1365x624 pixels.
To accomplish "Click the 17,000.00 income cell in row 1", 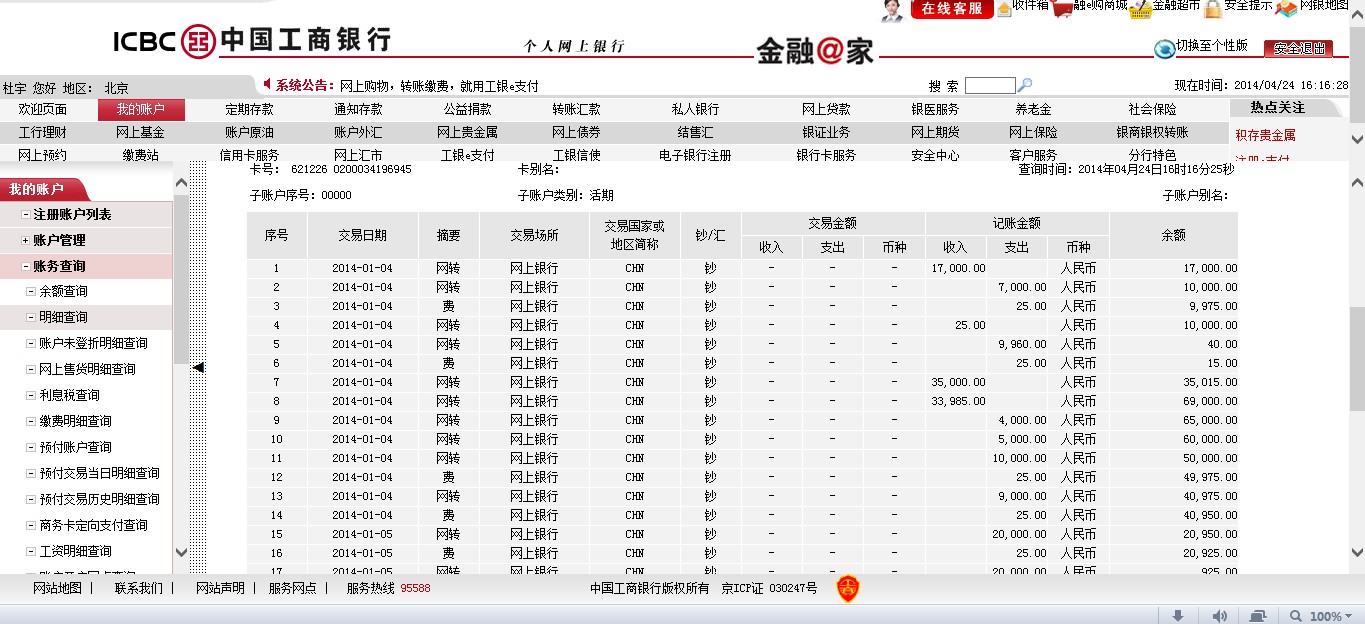I will (956, 269).
